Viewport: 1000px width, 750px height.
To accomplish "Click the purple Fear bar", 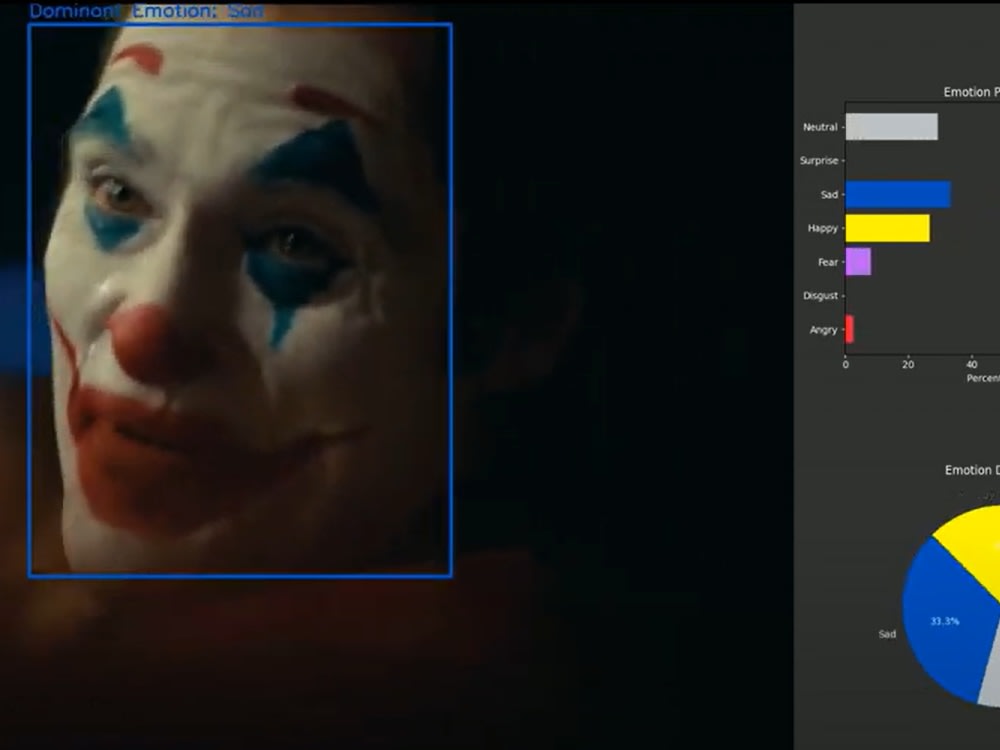I will 858,262.
